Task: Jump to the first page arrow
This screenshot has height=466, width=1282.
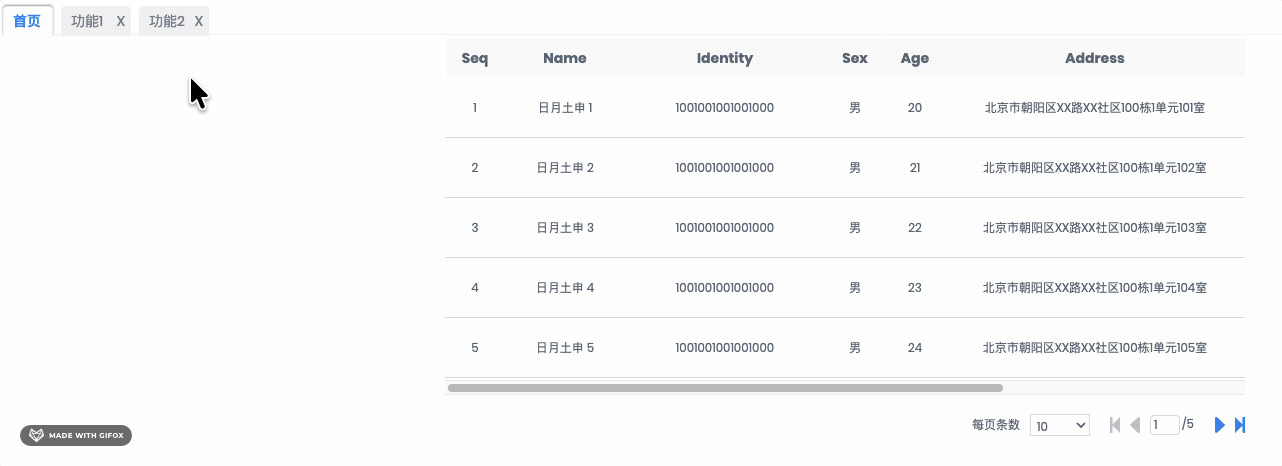Action: pyautogui.click(x=1115, y=425)
